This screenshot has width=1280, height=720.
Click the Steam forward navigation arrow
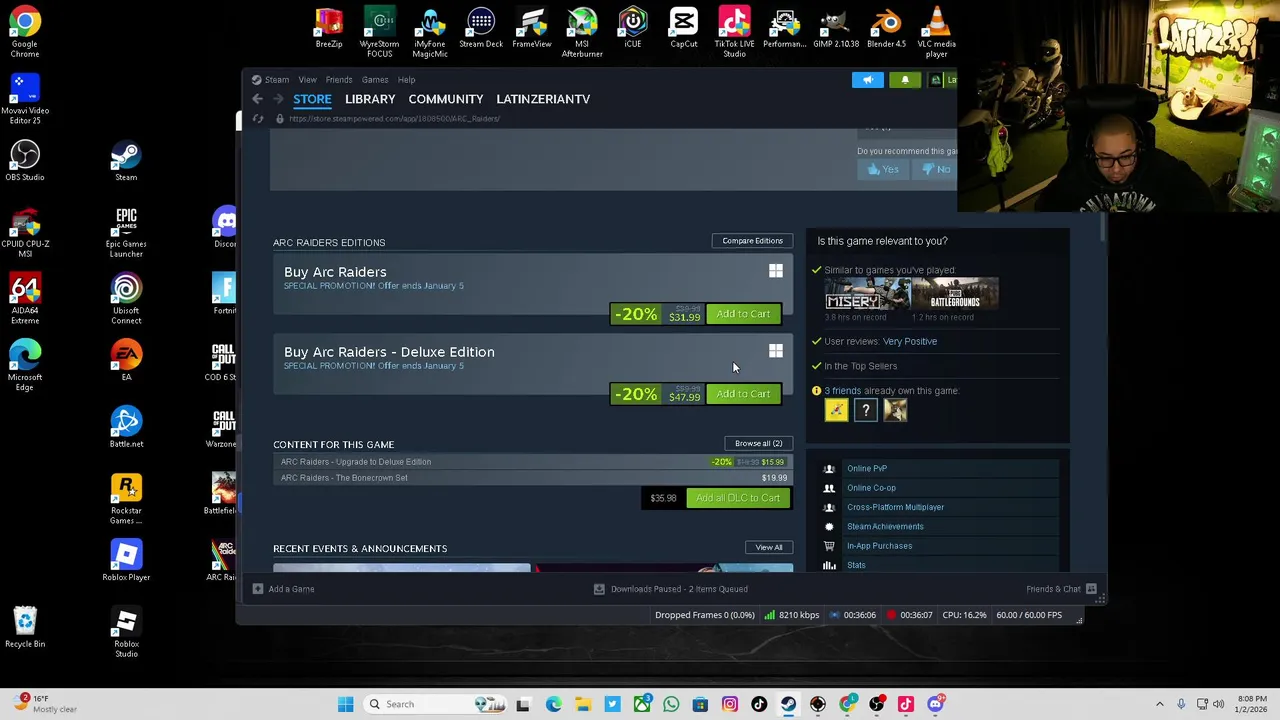(x=277, y=99)
